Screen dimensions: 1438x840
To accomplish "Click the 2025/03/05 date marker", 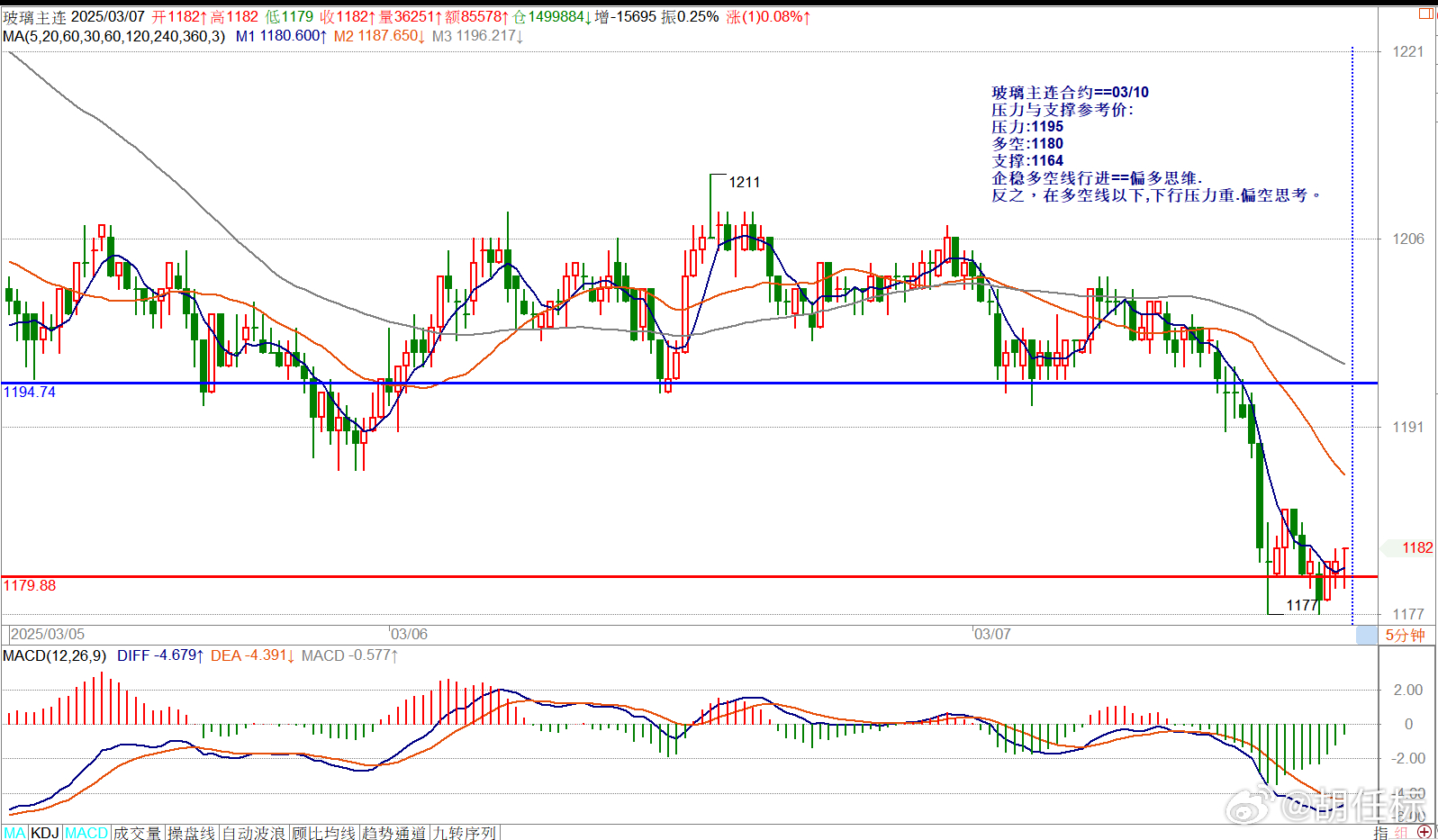I will [x=48, y=635].
